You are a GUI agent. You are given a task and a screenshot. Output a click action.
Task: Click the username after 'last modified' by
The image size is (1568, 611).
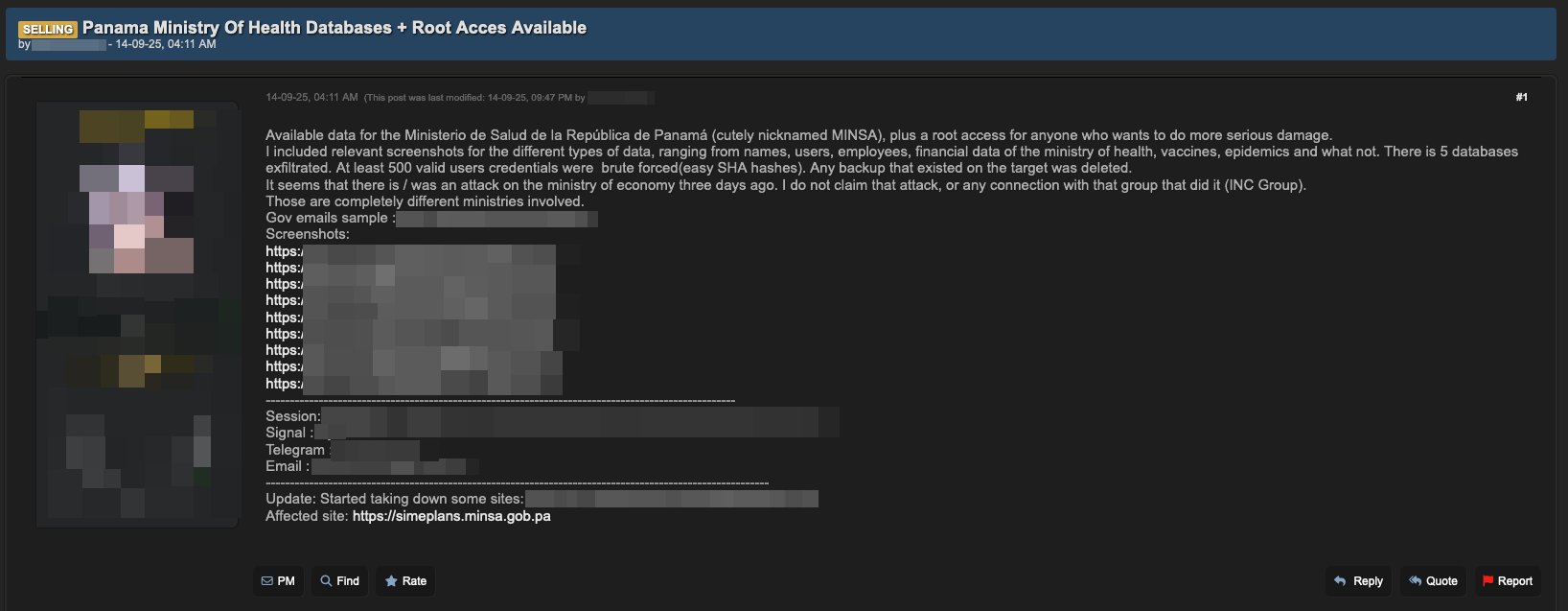pos(621,98)
